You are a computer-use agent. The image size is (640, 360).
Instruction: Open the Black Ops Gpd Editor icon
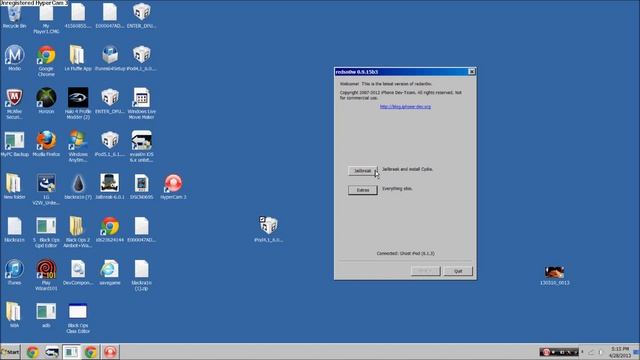click(x=46, y=232)
